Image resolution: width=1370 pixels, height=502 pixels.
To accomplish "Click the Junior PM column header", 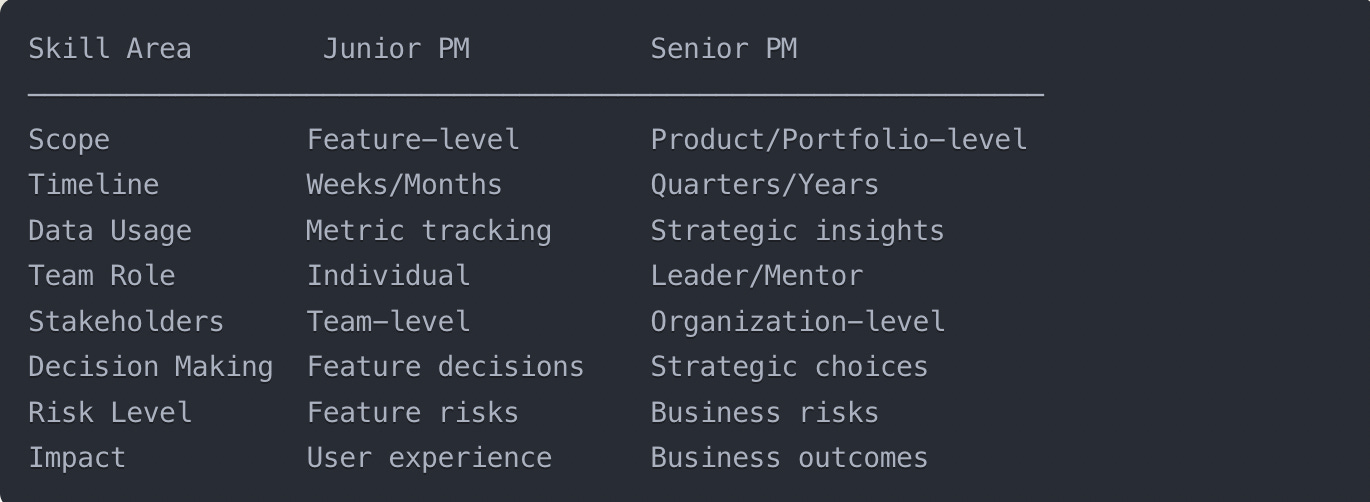I will 396,48.
